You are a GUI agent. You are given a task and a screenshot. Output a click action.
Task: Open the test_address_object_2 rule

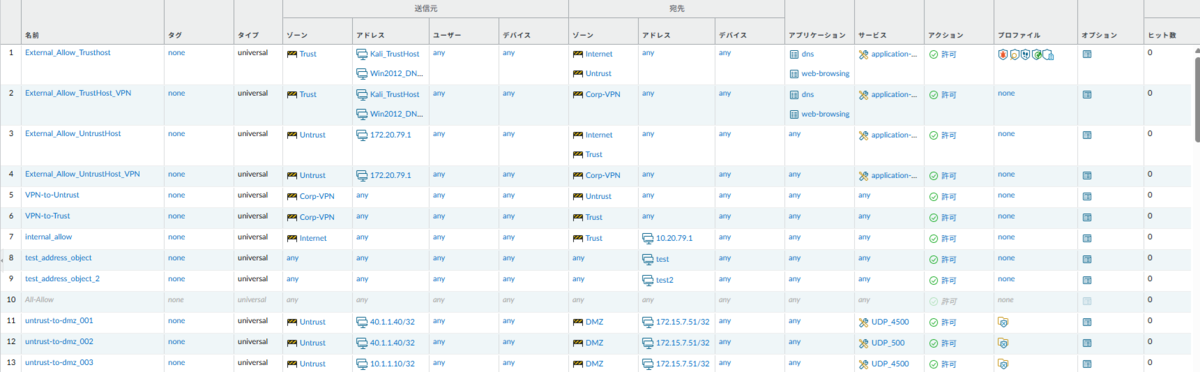[x=62, y=278]
